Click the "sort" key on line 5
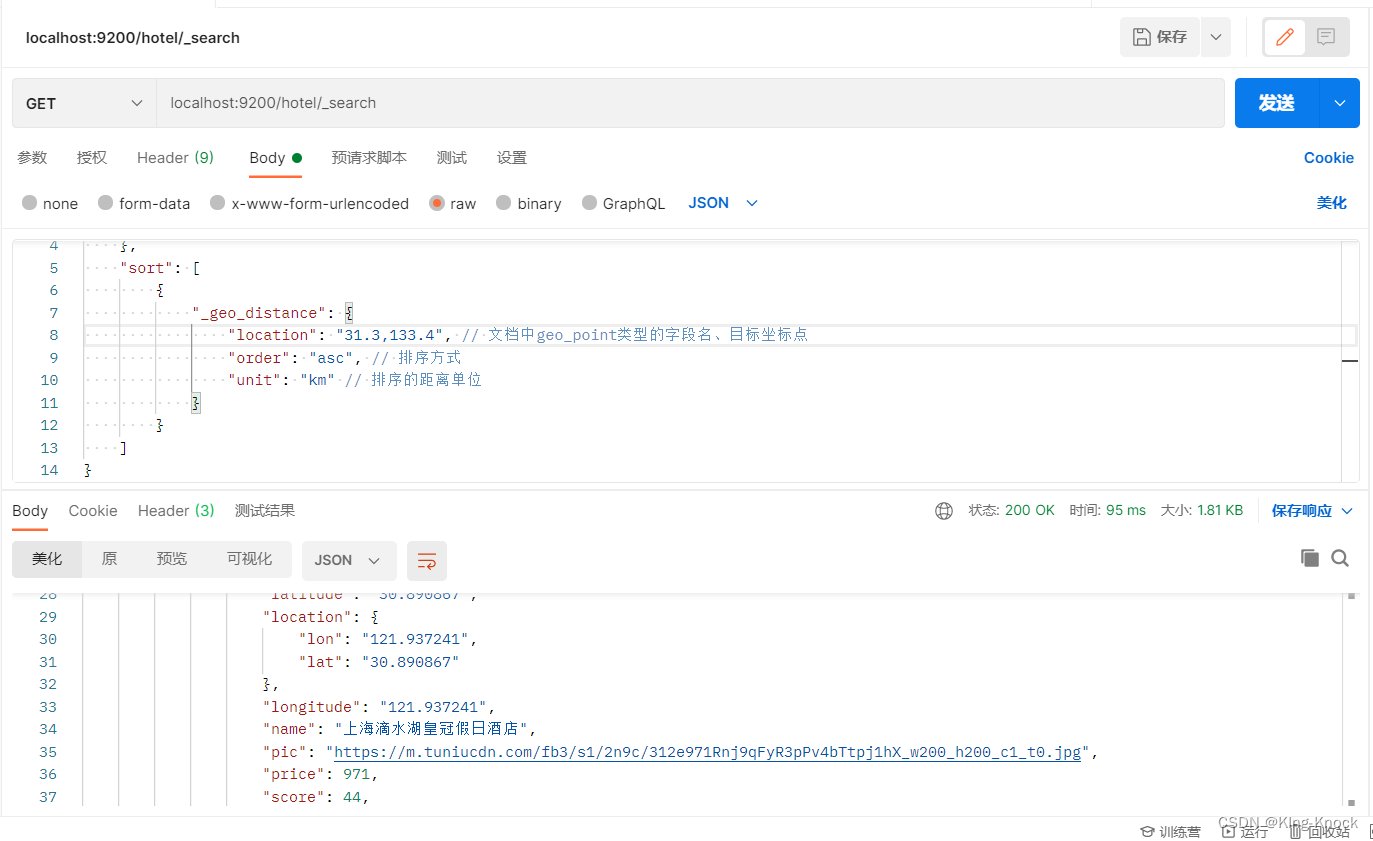This screenshot has height=841, width=1373. [x=145, y=268]
